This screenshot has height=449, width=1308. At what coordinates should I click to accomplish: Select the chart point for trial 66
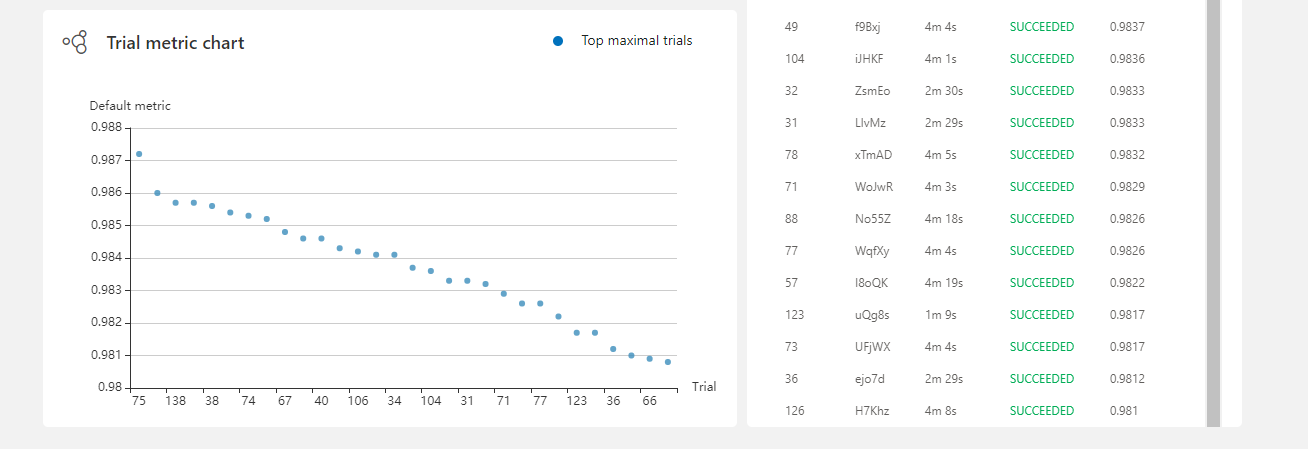click(650, 359)
